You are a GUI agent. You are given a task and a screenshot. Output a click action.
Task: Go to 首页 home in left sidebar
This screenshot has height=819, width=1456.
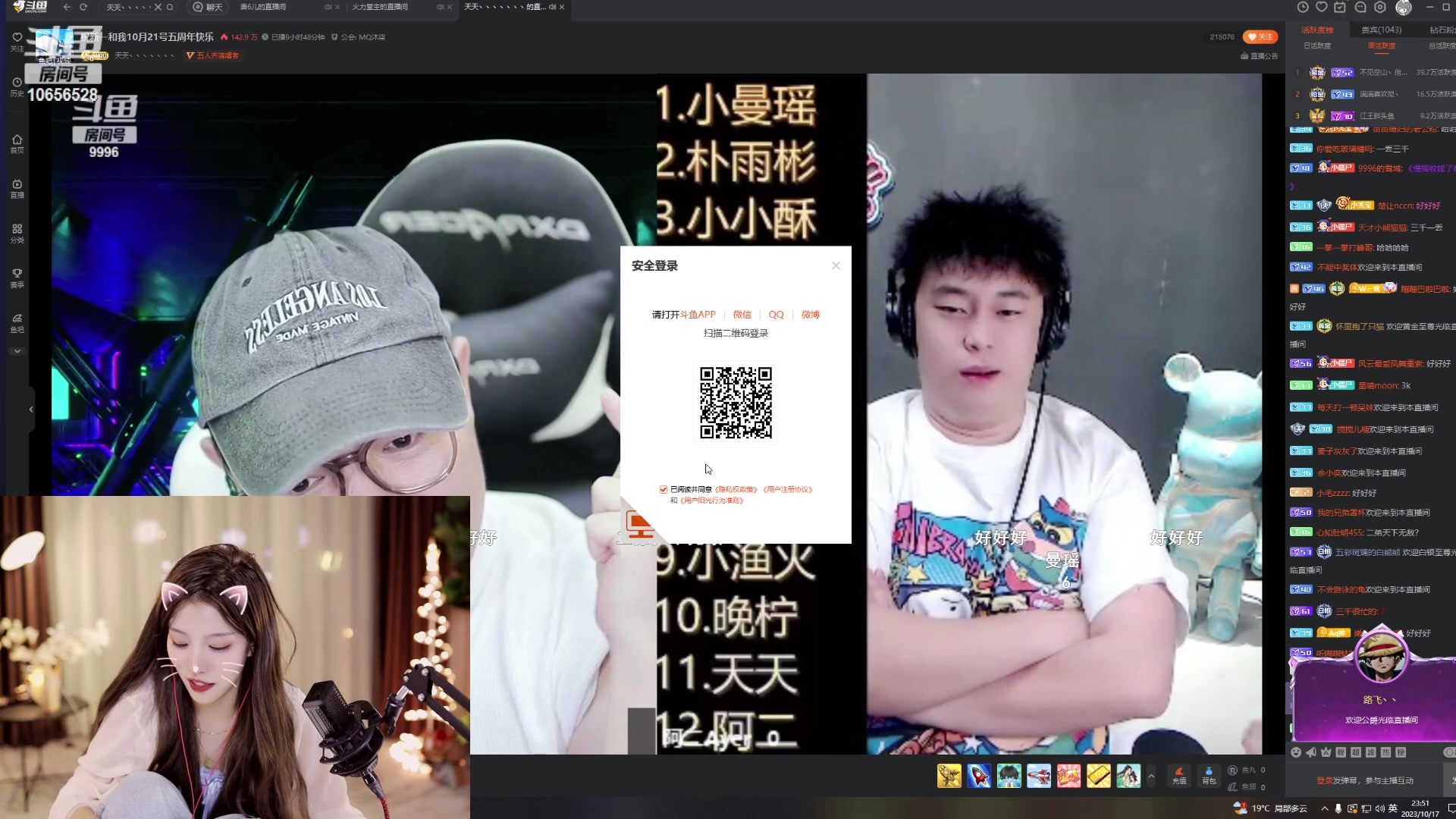coord(17,144)
